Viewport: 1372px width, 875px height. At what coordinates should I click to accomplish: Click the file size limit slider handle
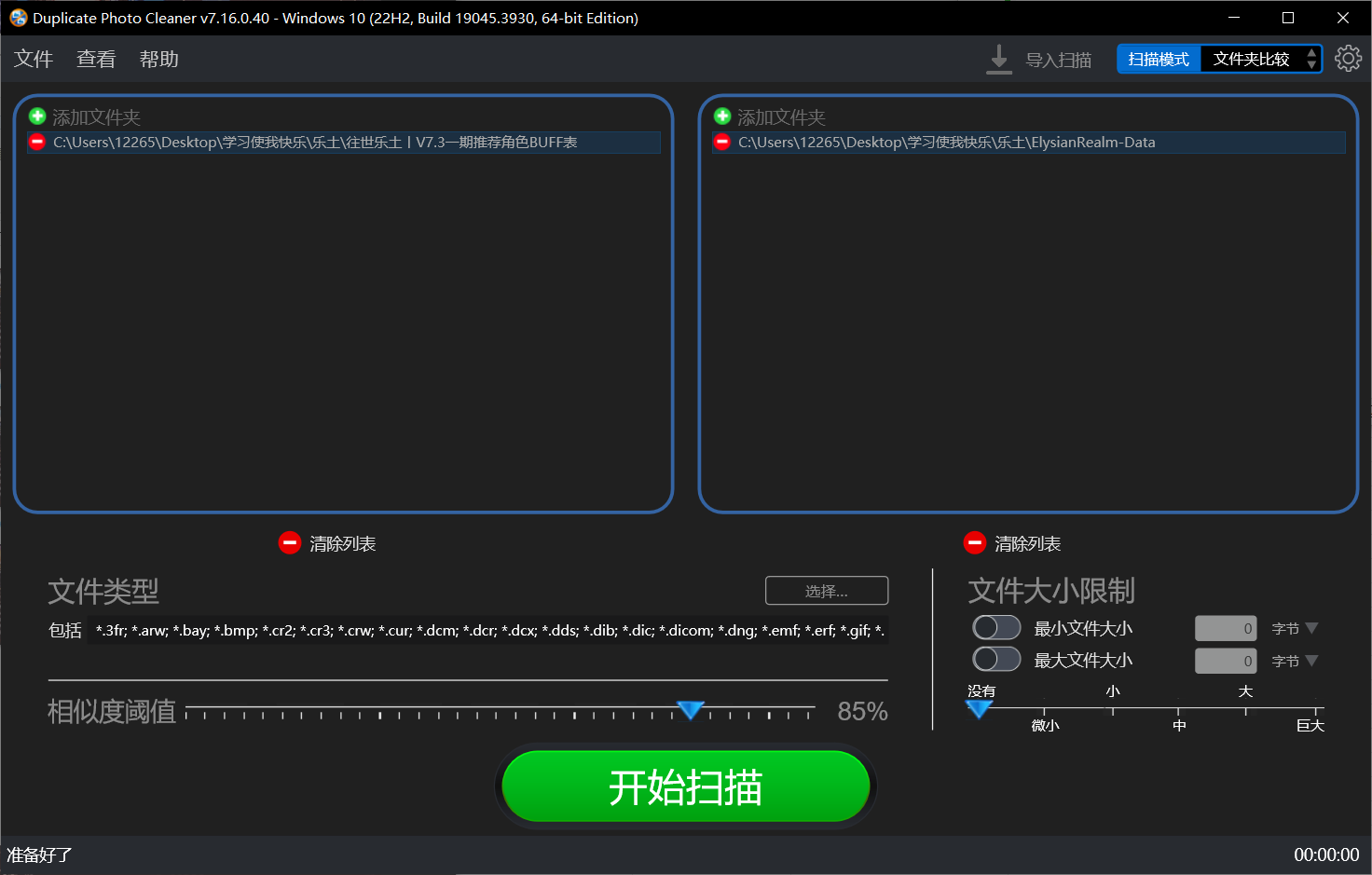(x=979, y=709)
